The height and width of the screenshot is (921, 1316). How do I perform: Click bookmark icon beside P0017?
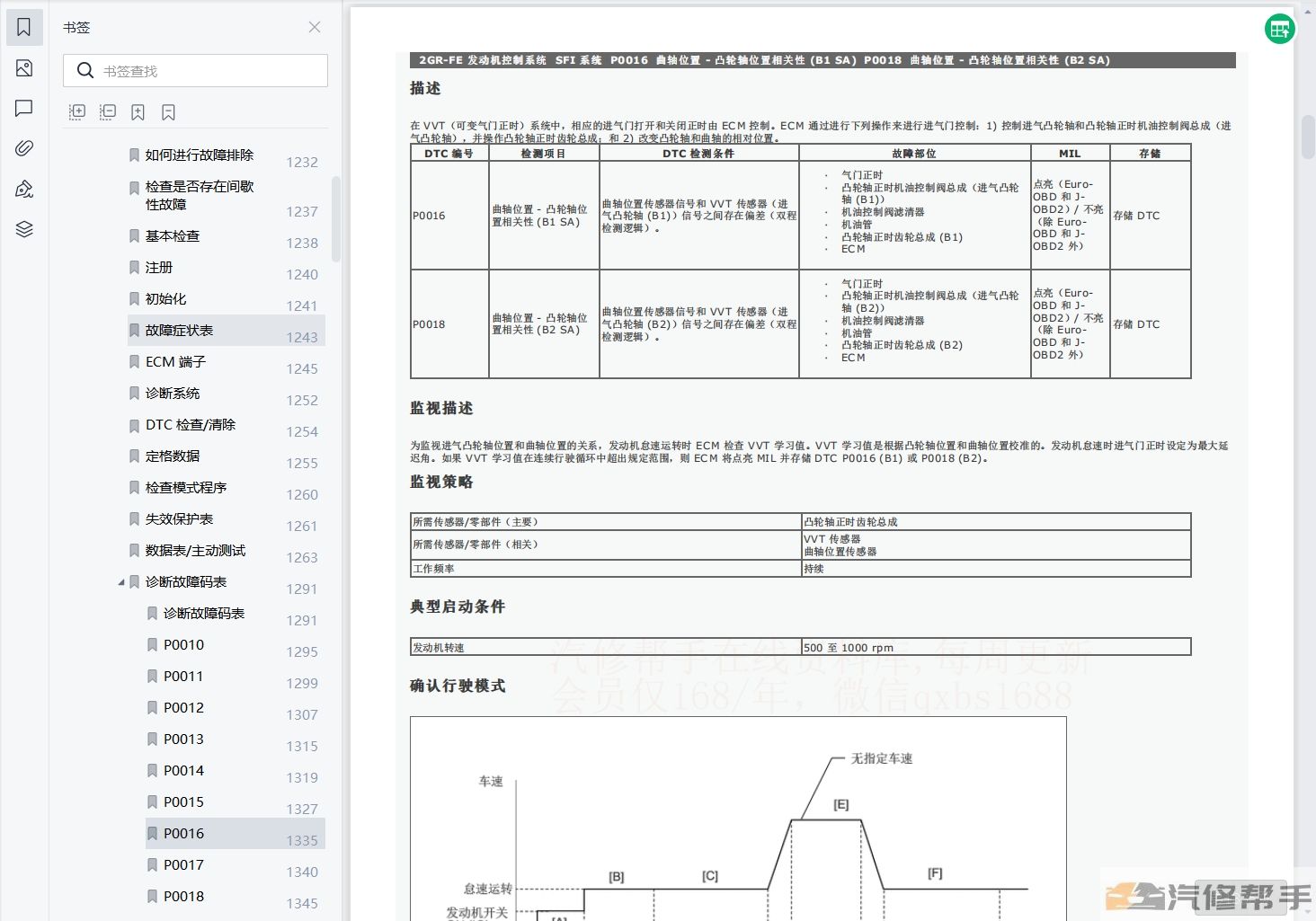click(152, 864)
